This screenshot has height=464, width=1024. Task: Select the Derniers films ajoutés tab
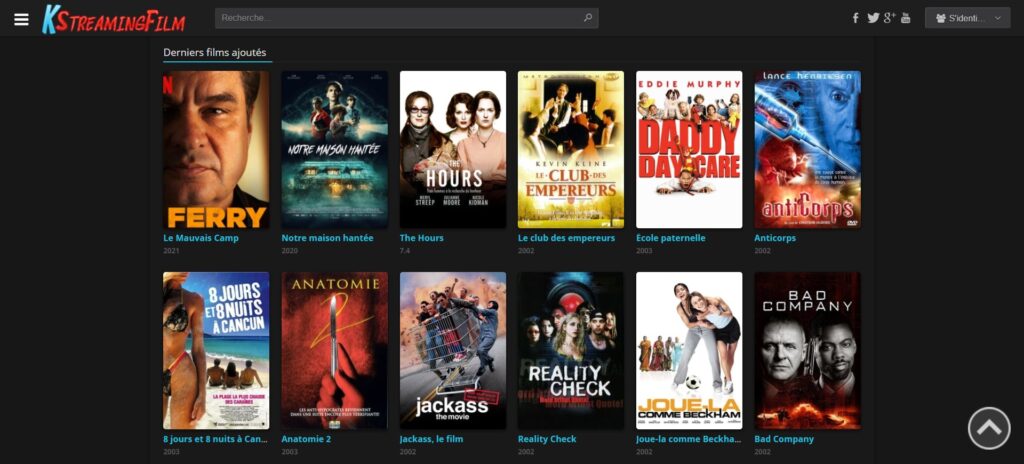[x=215, y=52]
